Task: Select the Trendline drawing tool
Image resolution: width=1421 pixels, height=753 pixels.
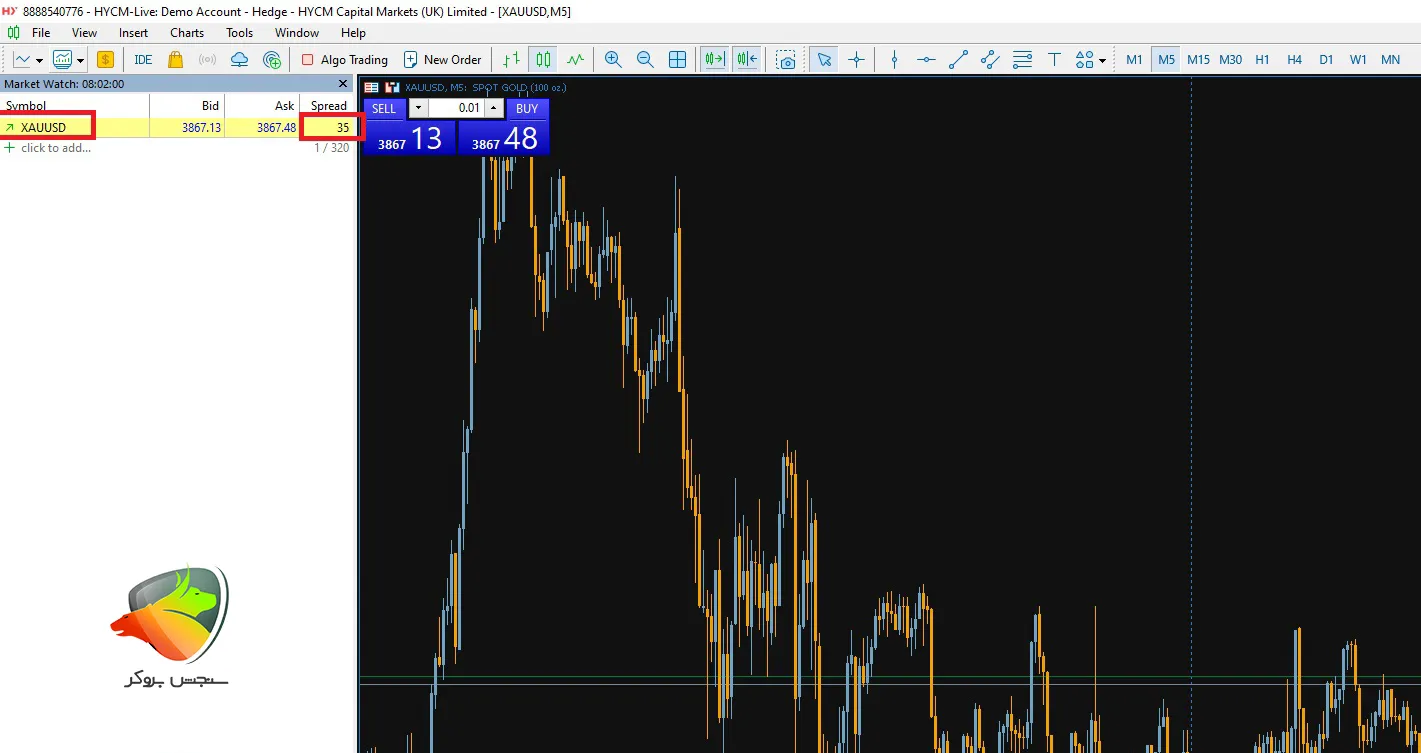Action: click(958, 59)
